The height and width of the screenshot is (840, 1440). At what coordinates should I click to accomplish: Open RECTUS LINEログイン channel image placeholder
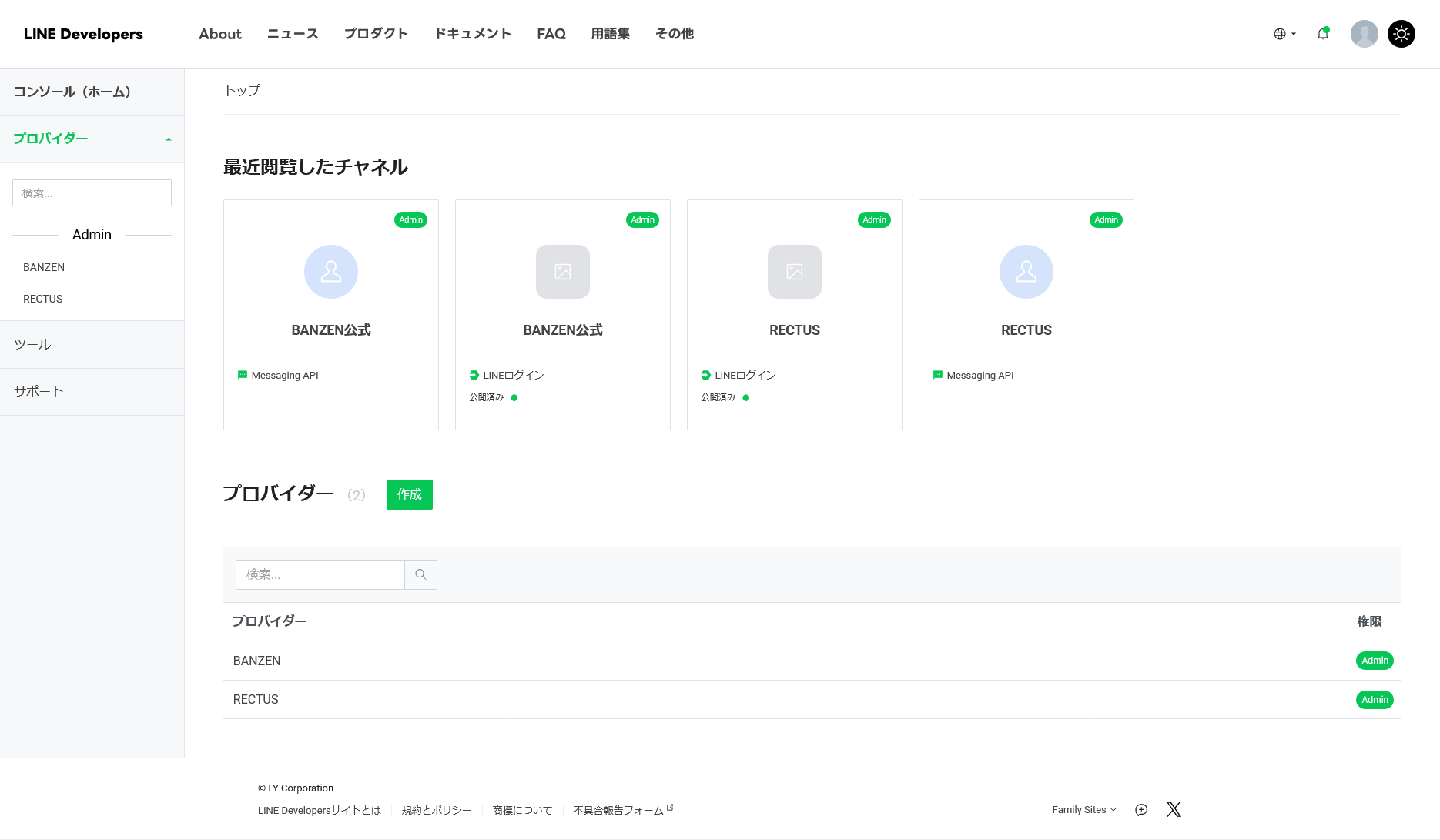click(x=795, y=272)
